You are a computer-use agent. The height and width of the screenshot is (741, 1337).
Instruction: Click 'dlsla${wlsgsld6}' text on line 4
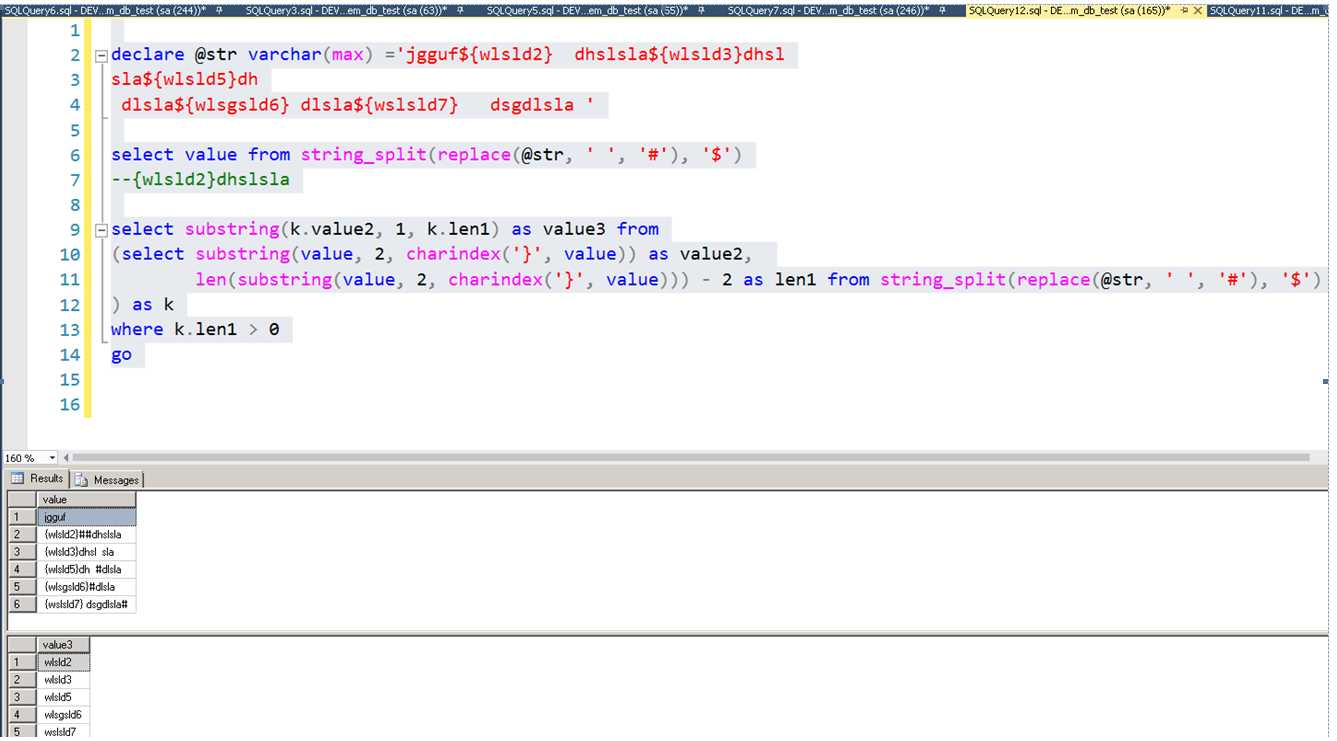coord(205,105)
